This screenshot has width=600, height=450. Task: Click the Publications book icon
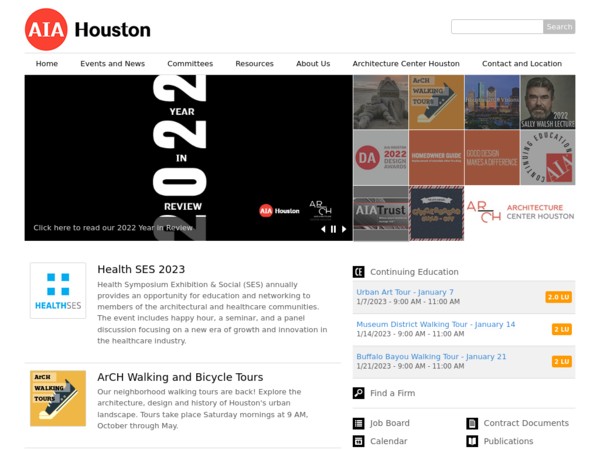click(x=472, y=441)
